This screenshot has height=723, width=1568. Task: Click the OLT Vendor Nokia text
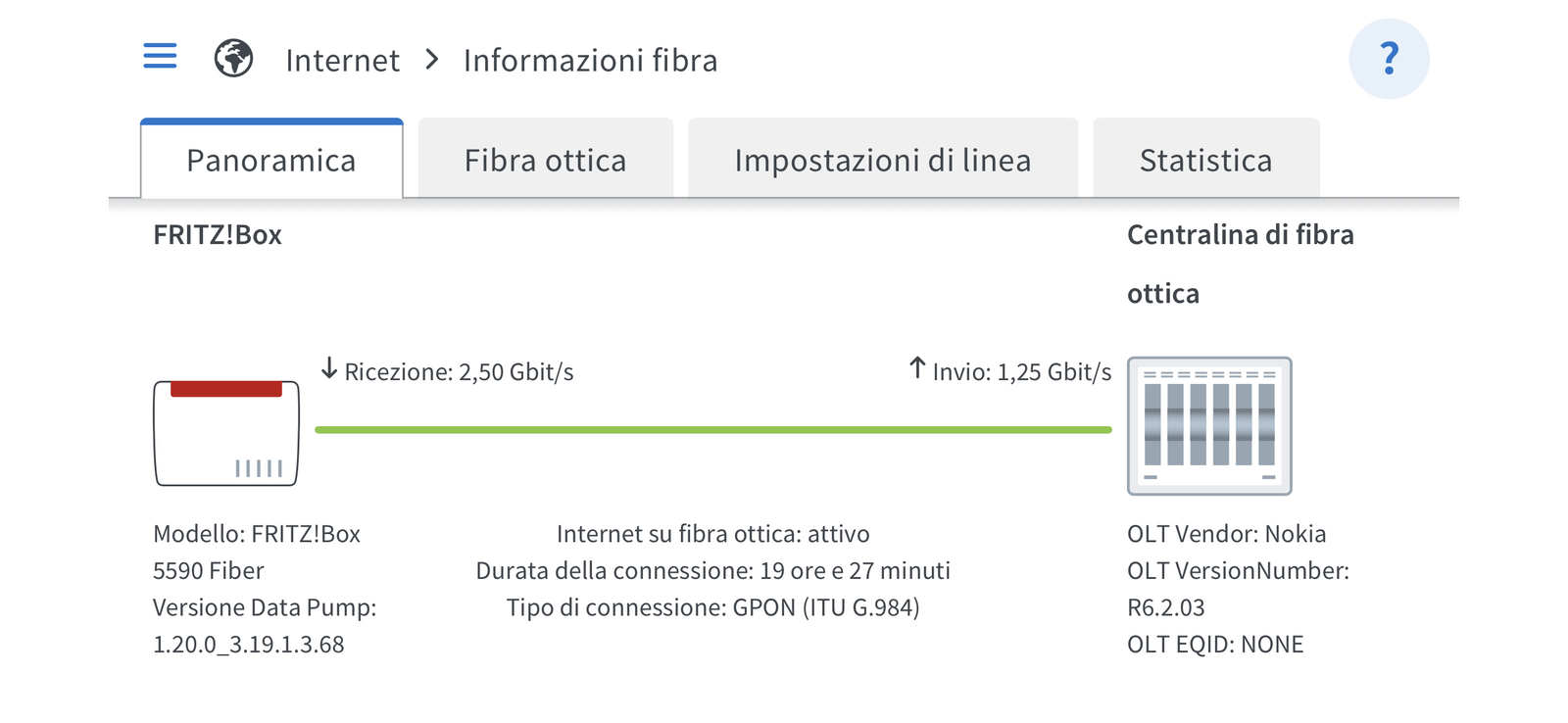pos(1227,534)
